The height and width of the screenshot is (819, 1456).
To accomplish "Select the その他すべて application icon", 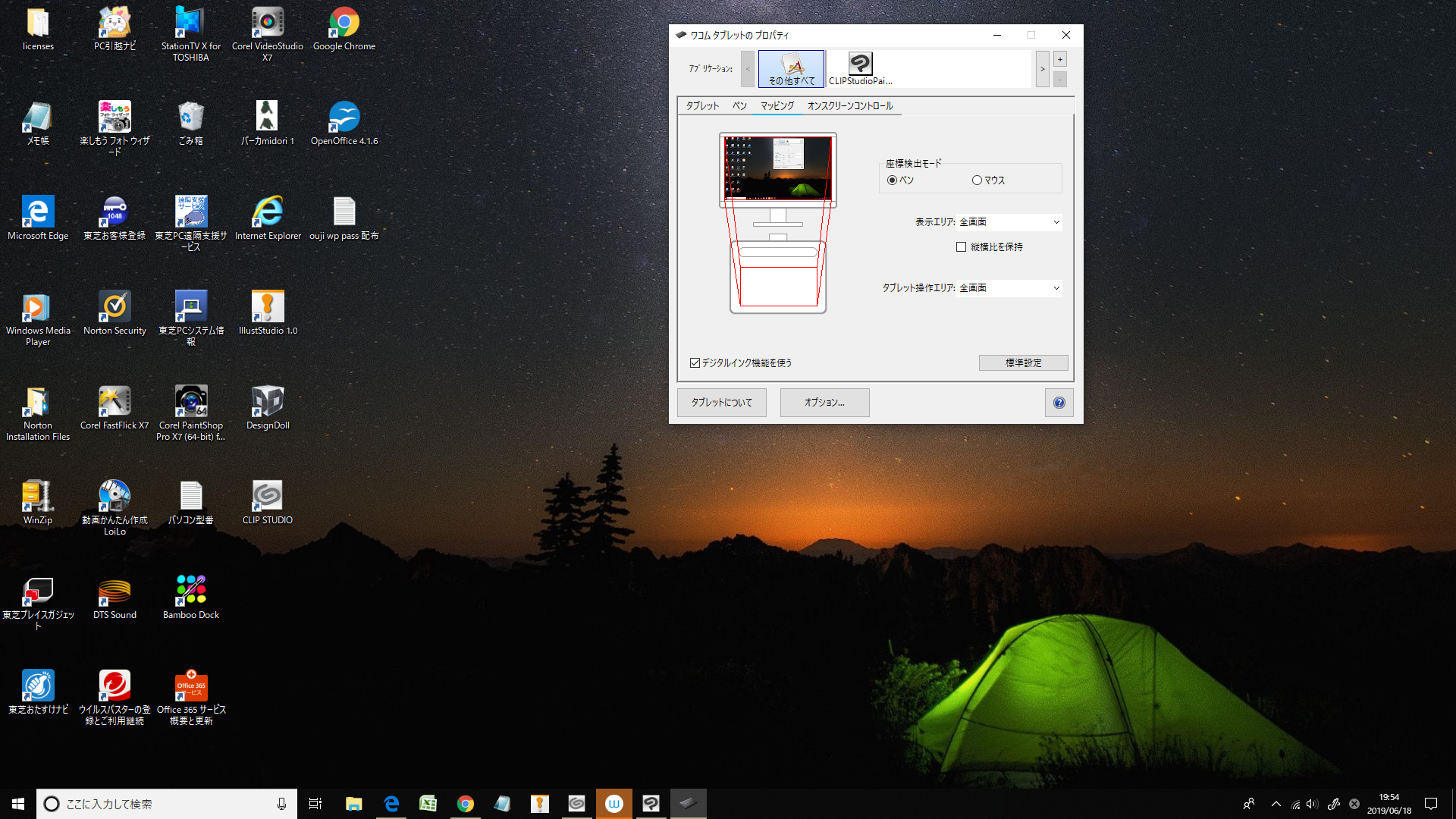I will [x=791, y=67].
